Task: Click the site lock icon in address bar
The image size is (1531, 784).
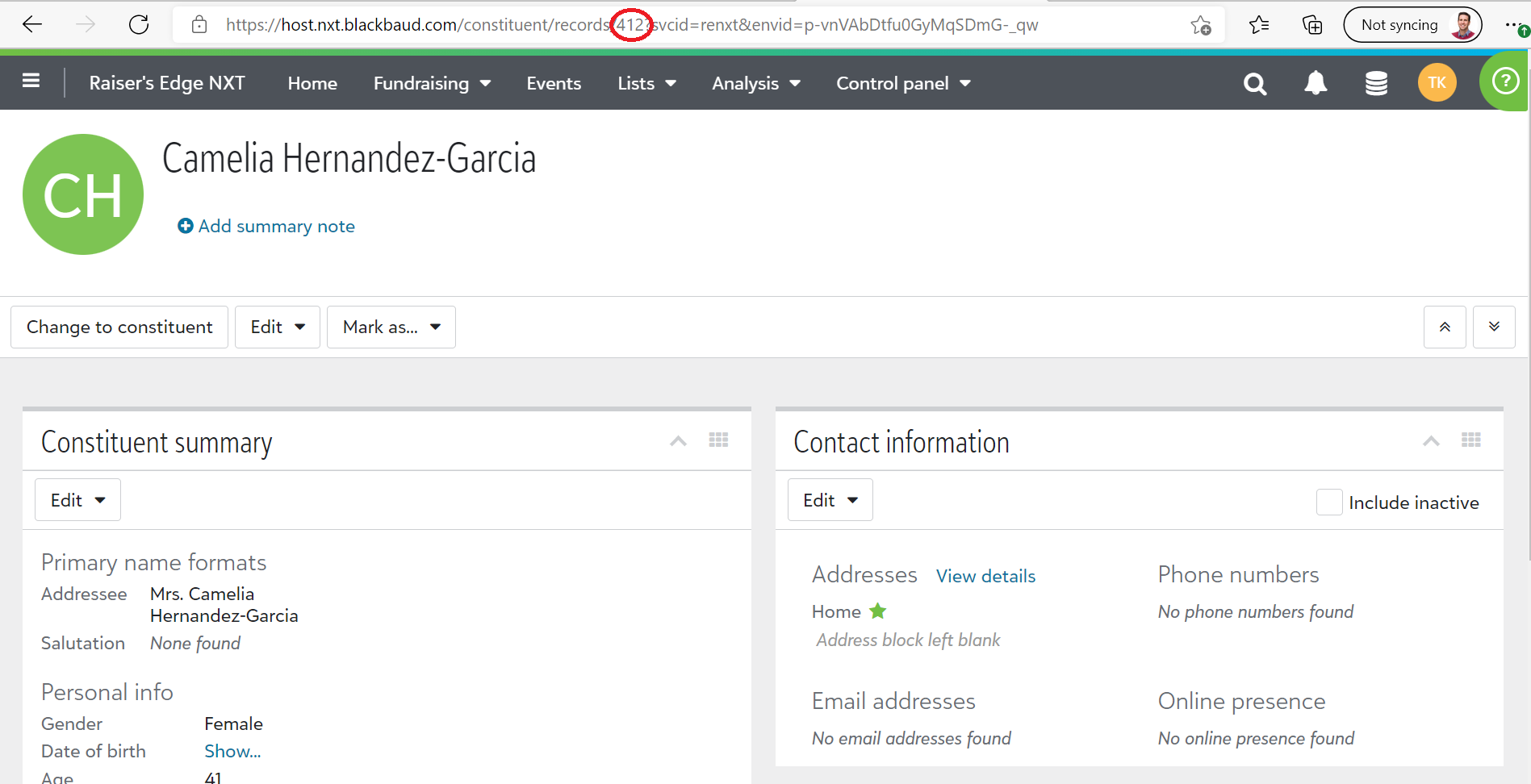Action: pyautogui.click(x=199, y=25)
